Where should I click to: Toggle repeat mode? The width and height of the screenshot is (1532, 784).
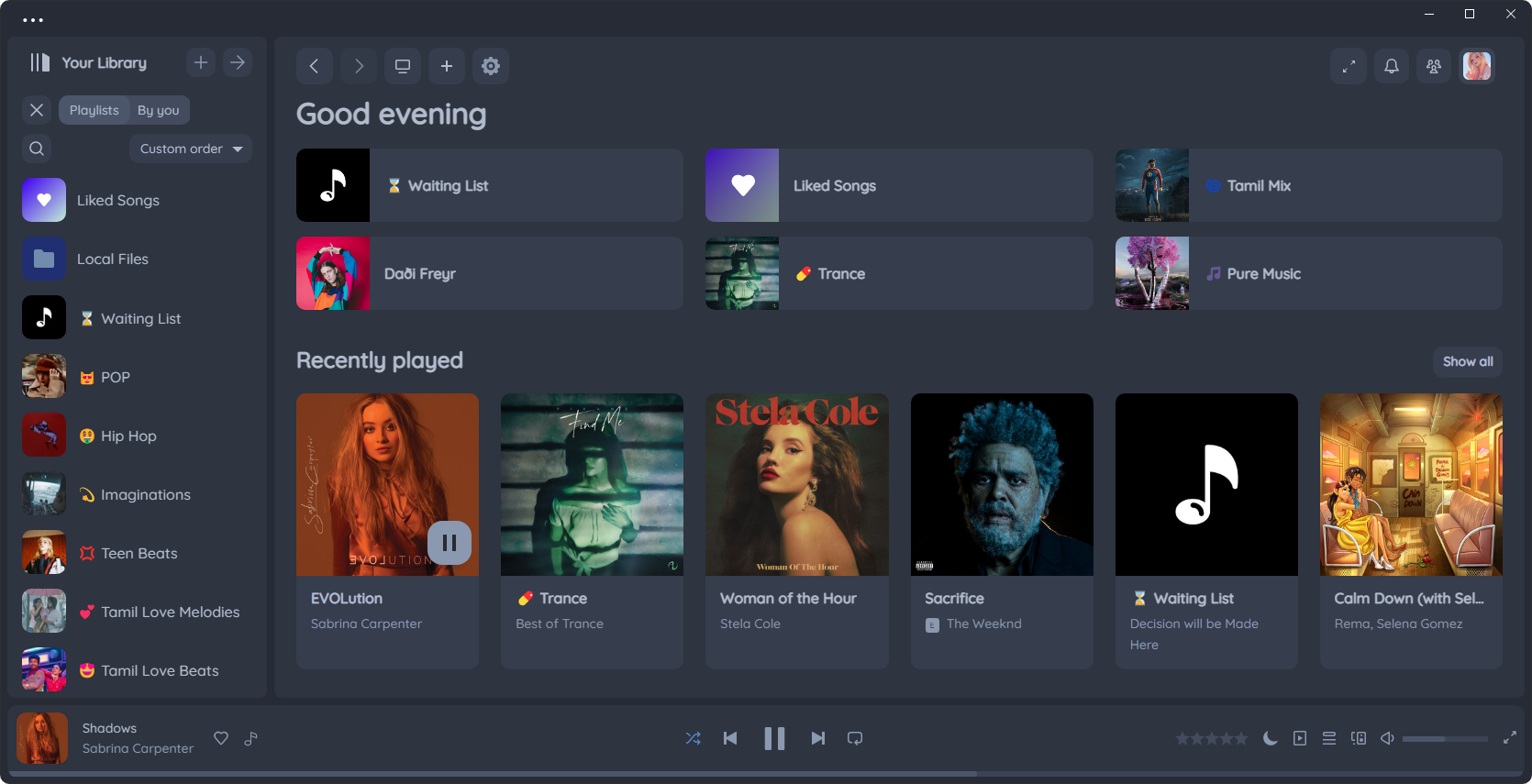(855, 738)
